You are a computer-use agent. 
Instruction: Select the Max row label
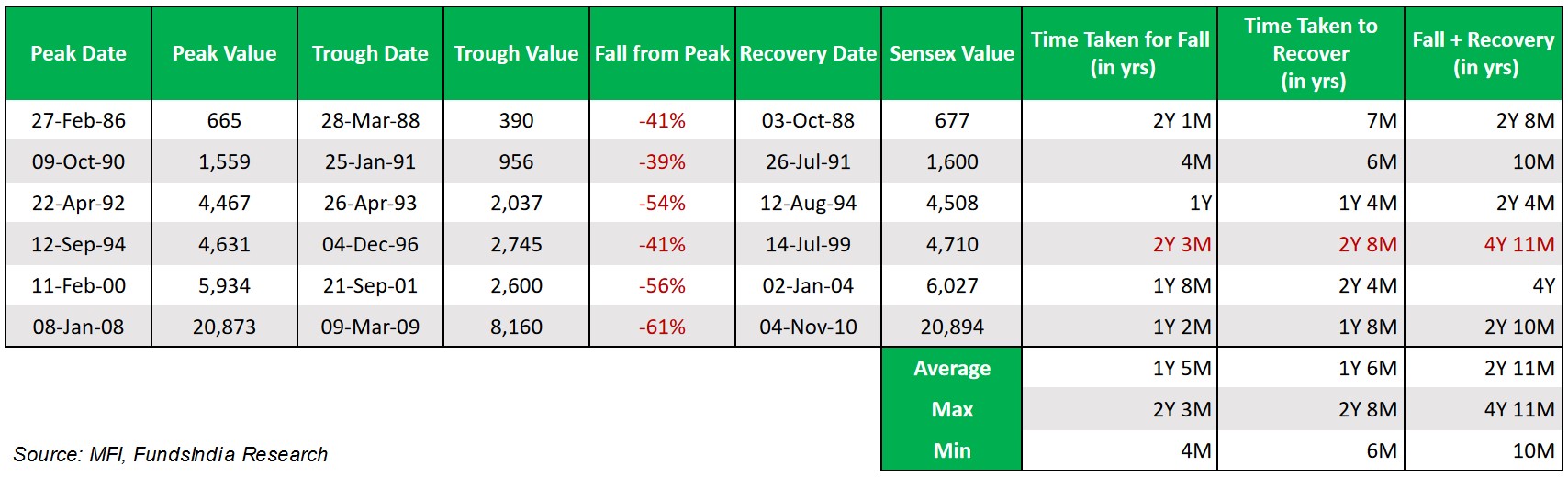click(952, 409)
